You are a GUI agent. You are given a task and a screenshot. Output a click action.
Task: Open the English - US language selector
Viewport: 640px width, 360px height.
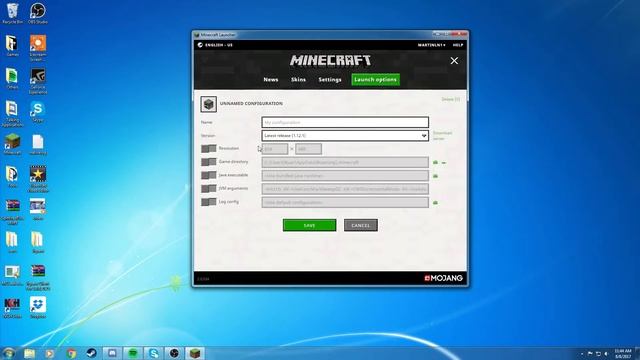(215, 45)
